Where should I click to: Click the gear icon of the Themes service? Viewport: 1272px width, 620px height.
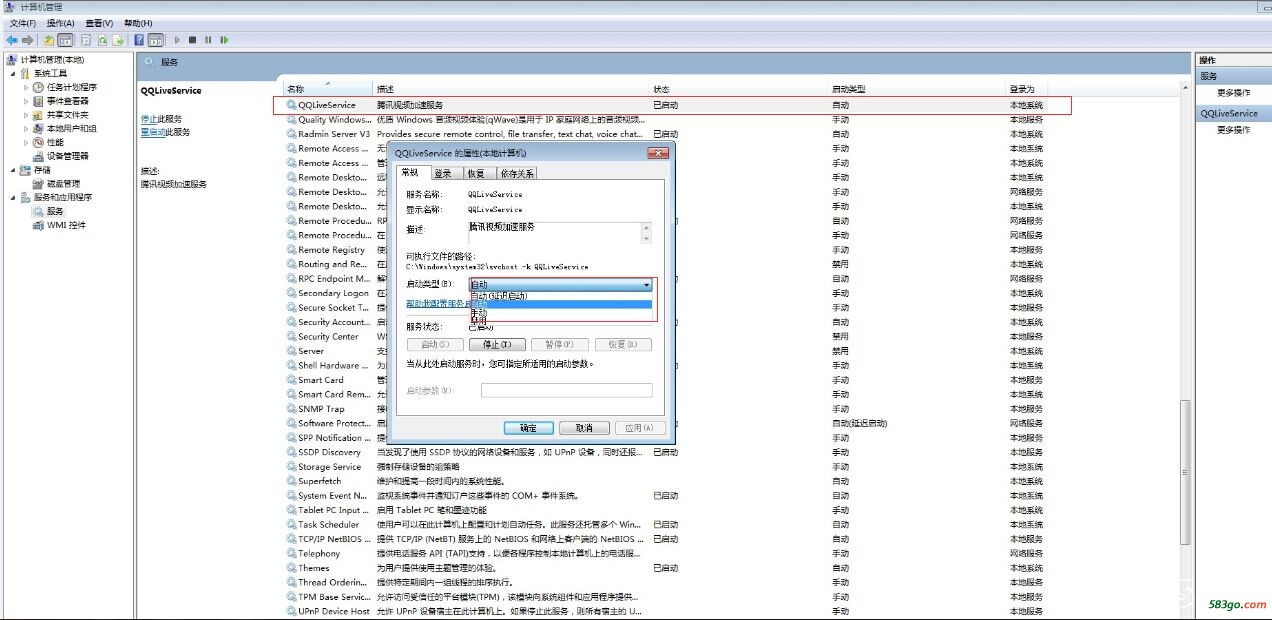[x=291, y=568]
